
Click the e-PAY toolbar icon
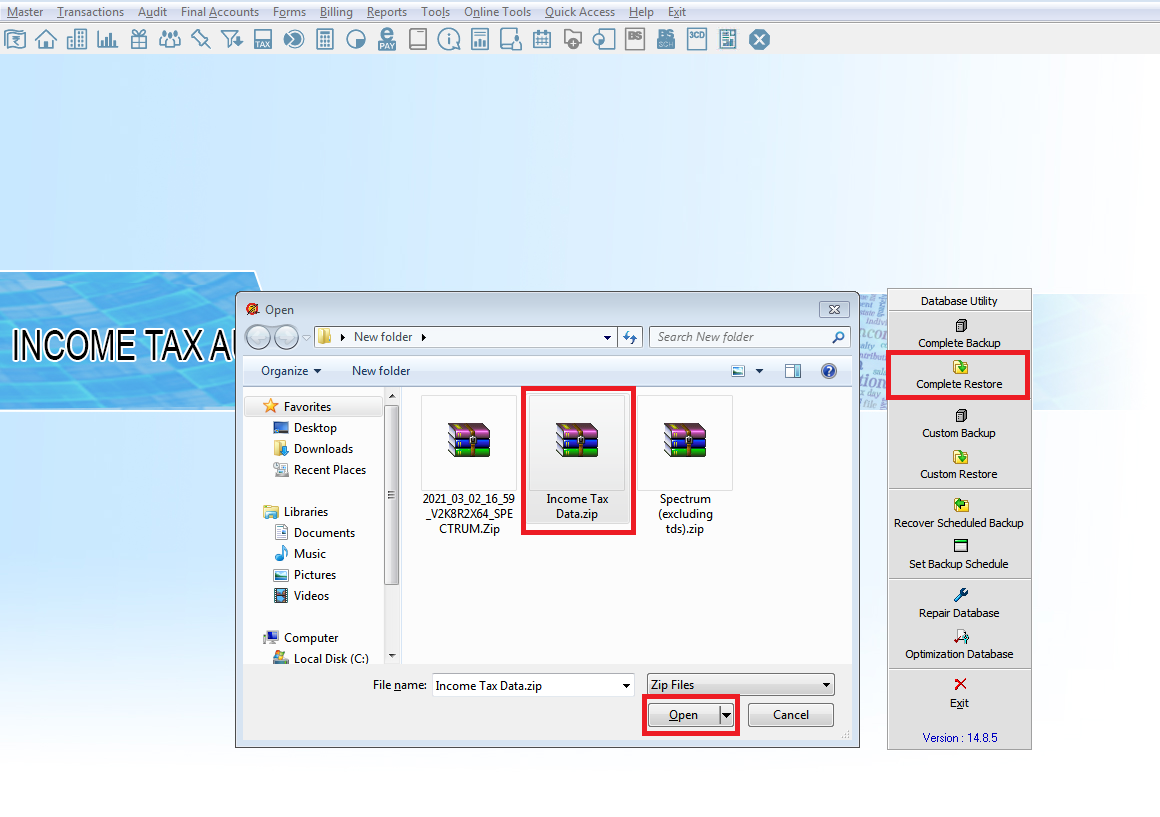tap(387, 39)
